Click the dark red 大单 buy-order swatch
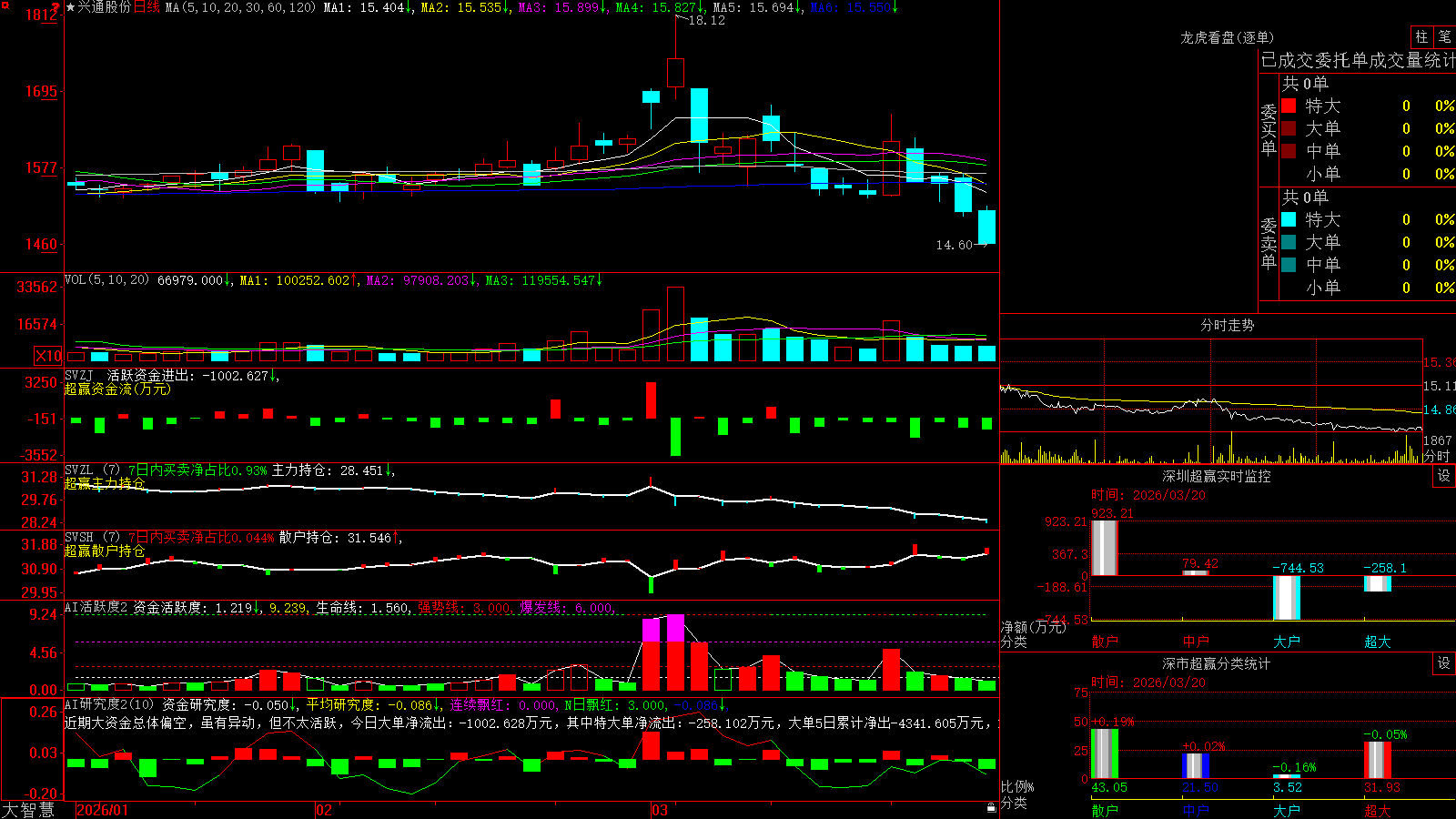Viewport: 1456px width, 819px height. 1289,128
